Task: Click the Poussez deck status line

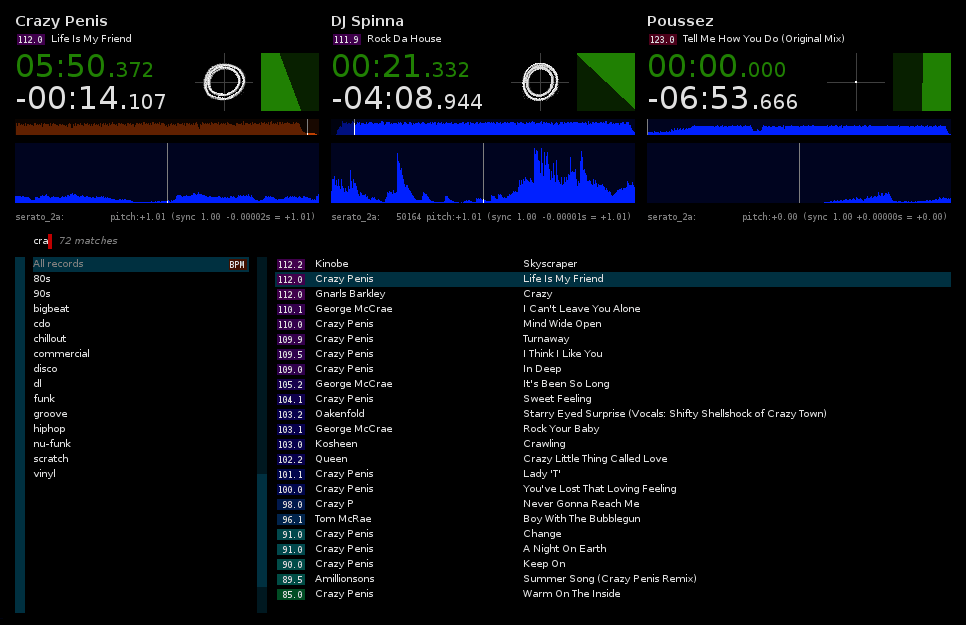Action: [x=797, y=217]
